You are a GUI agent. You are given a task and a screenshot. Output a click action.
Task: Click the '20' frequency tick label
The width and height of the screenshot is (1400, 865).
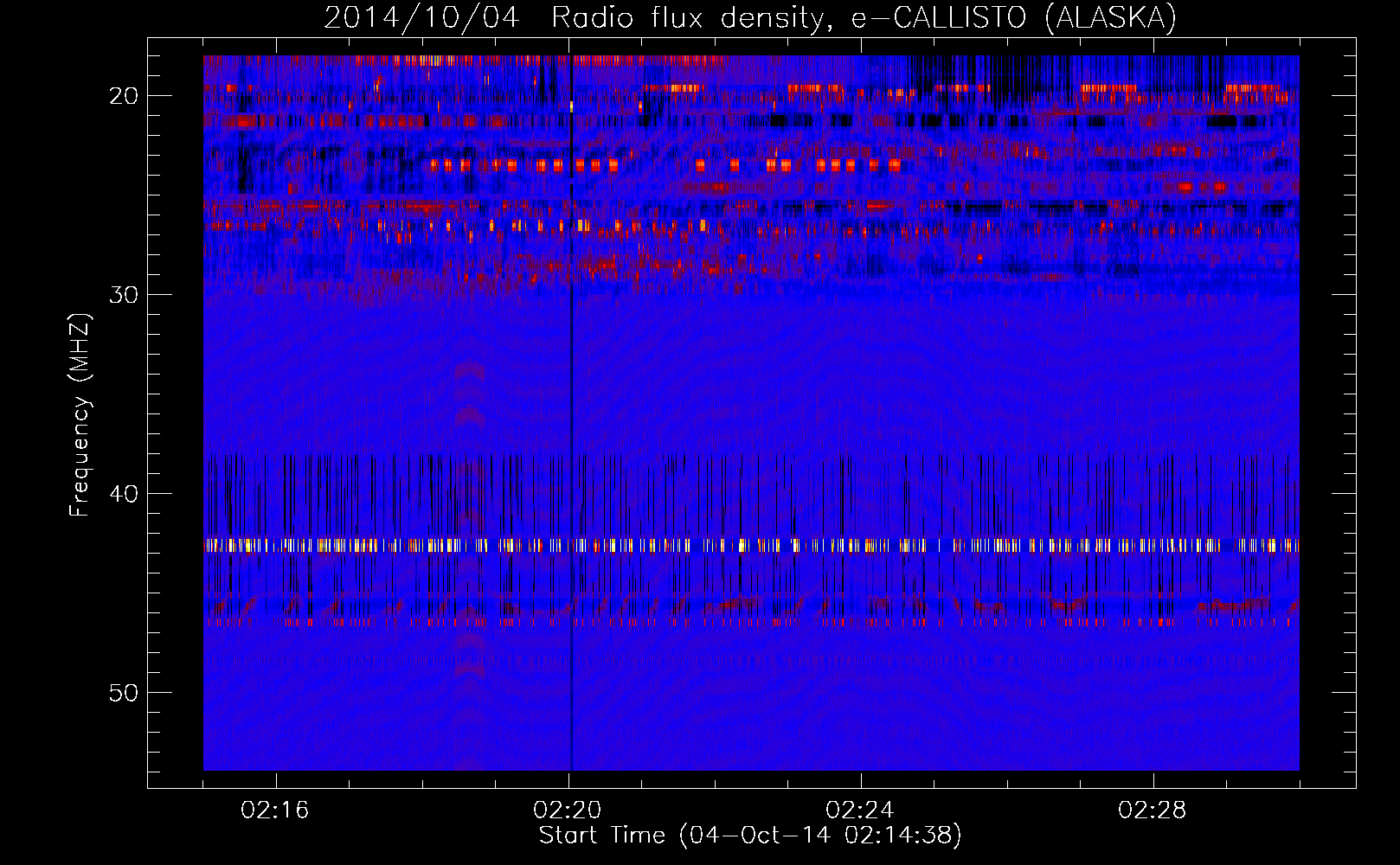click(x=124, y=95)
